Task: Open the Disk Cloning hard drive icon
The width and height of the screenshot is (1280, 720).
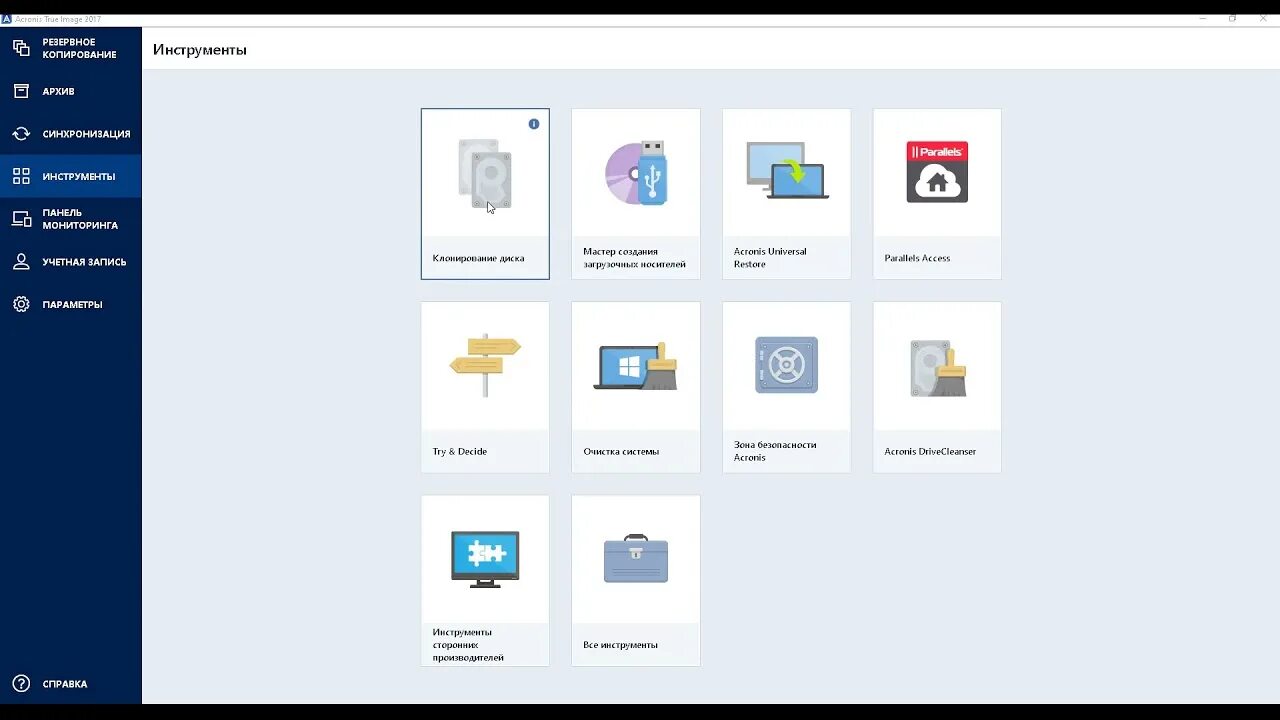Action: coord(485,174)
